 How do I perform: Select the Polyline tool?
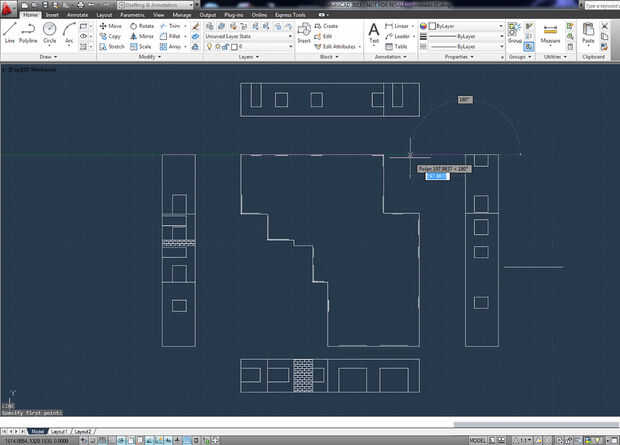click(28, 32)
